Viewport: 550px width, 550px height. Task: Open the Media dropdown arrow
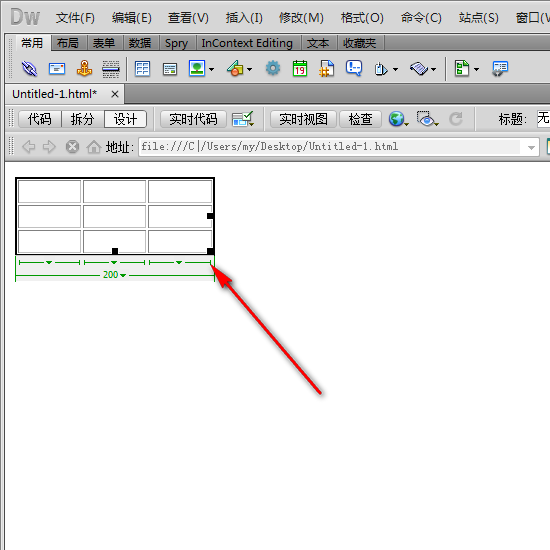pyautogui.click(x=249, y=69)
